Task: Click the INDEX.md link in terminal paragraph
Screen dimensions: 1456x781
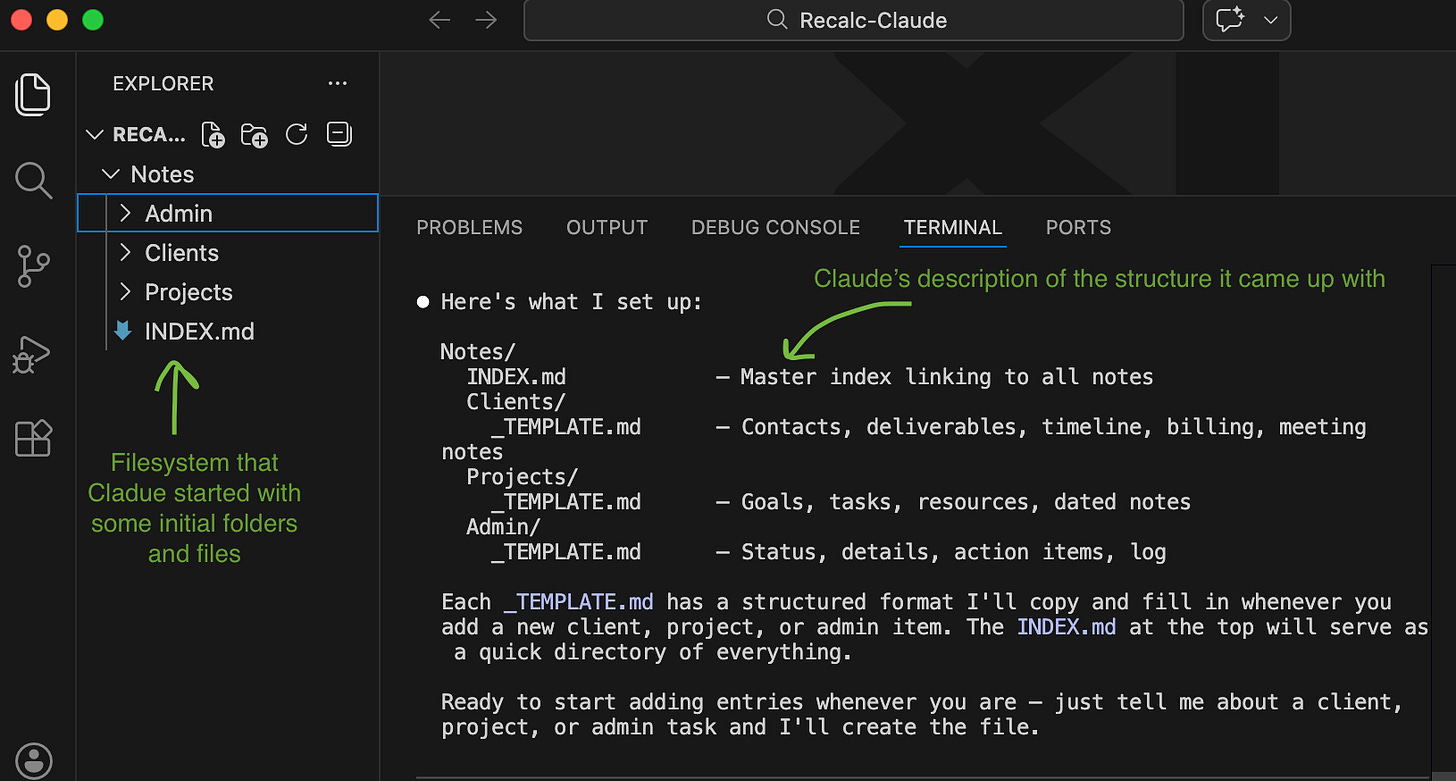Action: [x=1066, y=627]
